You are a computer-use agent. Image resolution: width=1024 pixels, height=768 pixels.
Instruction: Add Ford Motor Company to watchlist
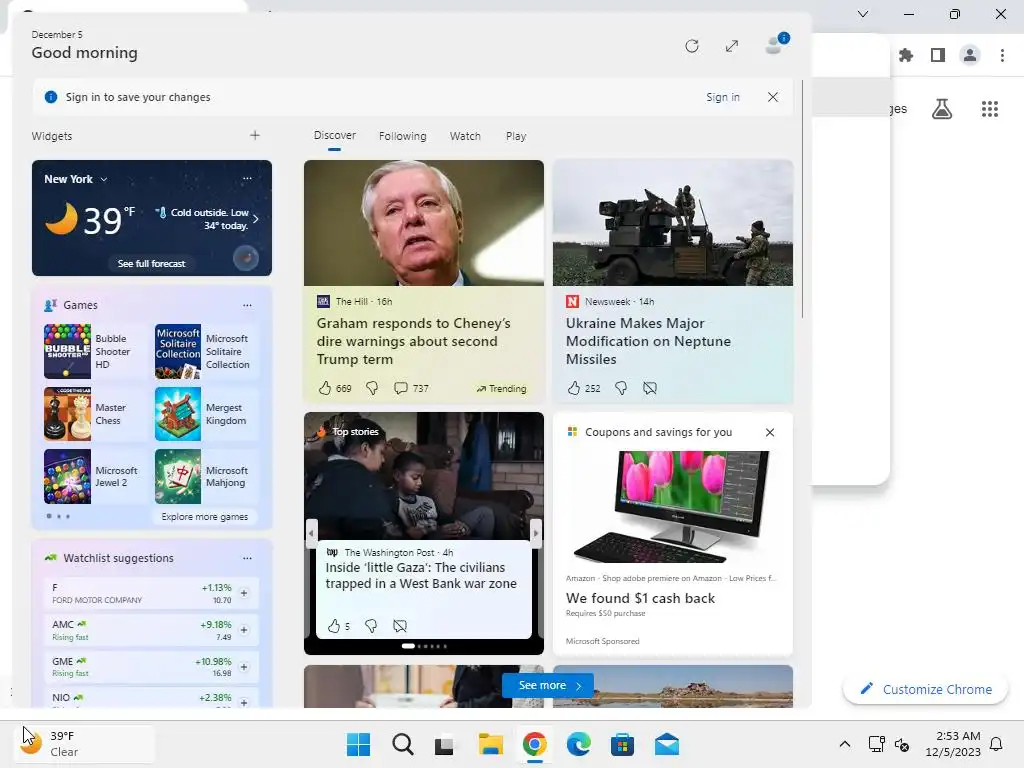pyautogui.click(x=244, y=593)
